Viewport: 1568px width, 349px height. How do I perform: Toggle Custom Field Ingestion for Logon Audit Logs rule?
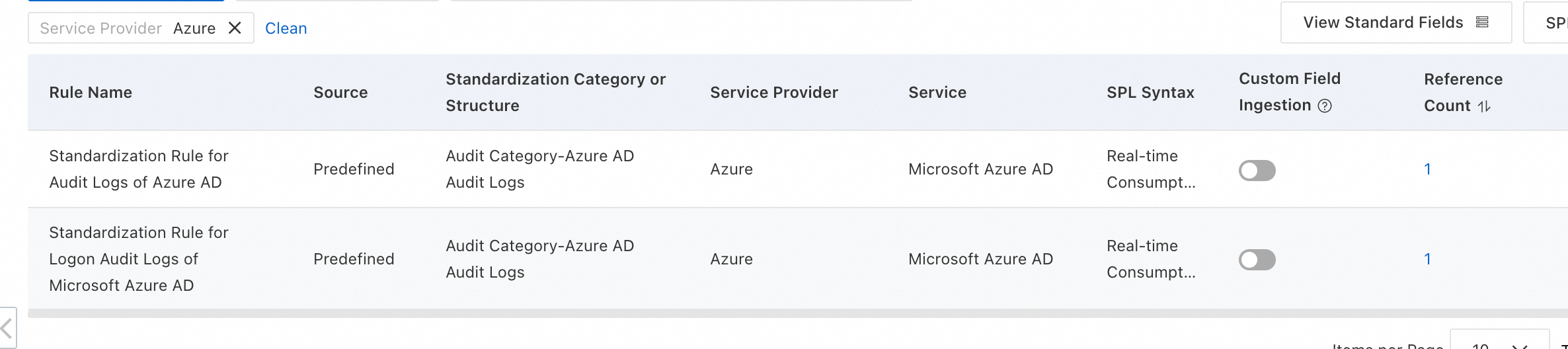click(1257, 260)
